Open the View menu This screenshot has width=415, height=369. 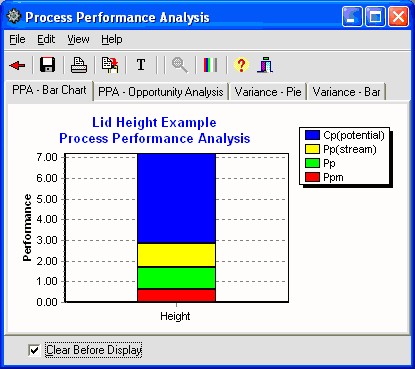[78, 39]
